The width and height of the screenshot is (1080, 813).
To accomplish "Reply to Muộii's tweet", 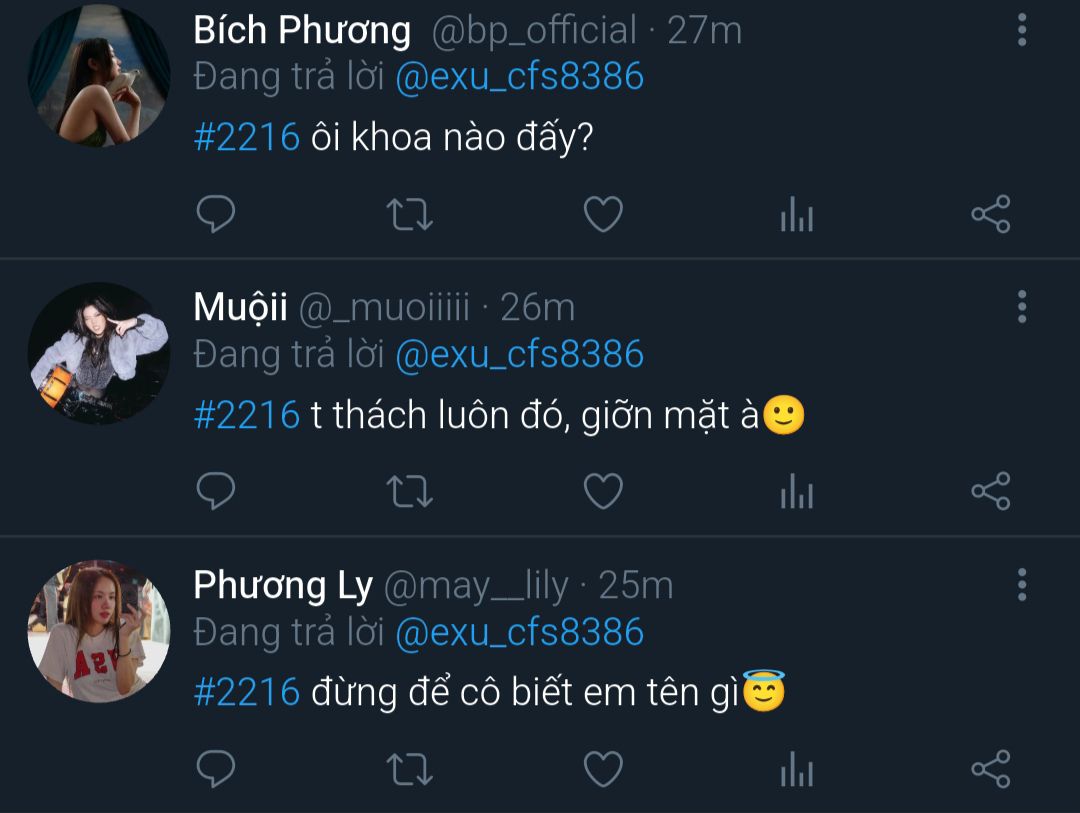I will [x=215, y=491].
